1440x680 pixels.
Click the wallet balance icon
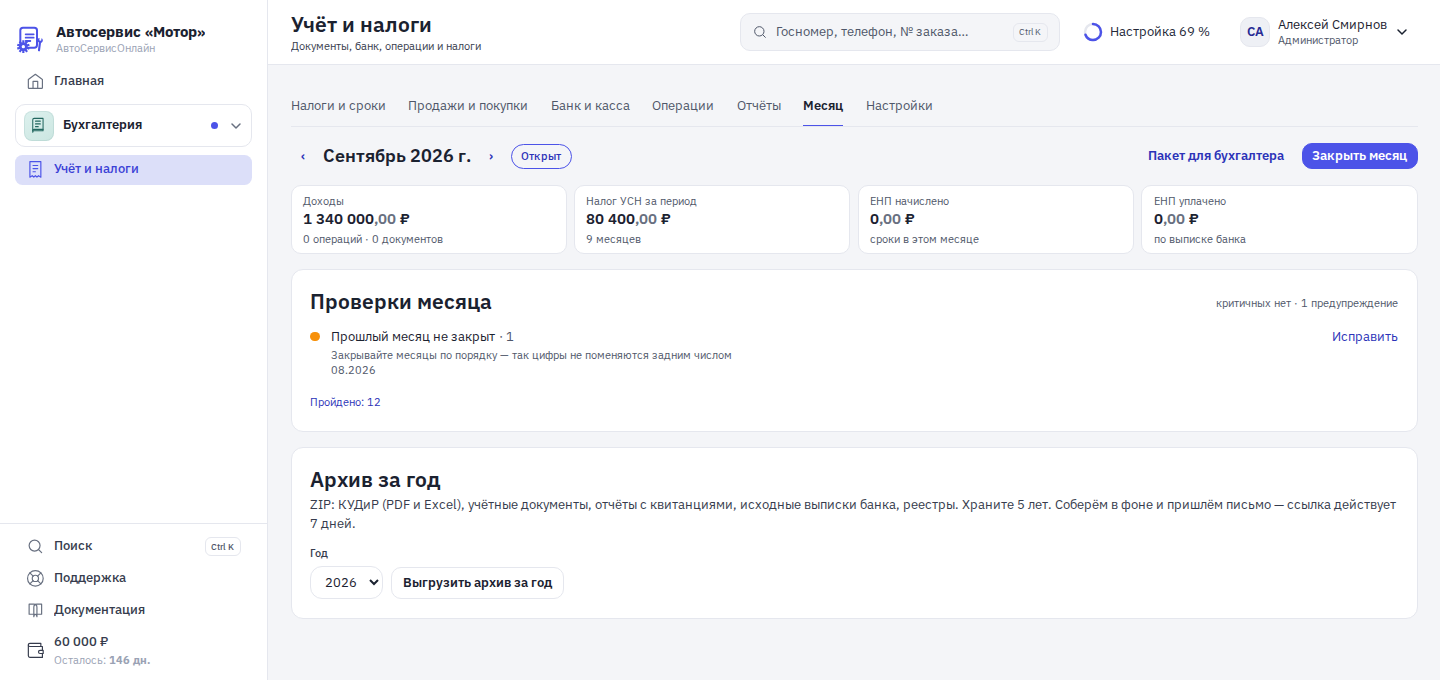35,650
